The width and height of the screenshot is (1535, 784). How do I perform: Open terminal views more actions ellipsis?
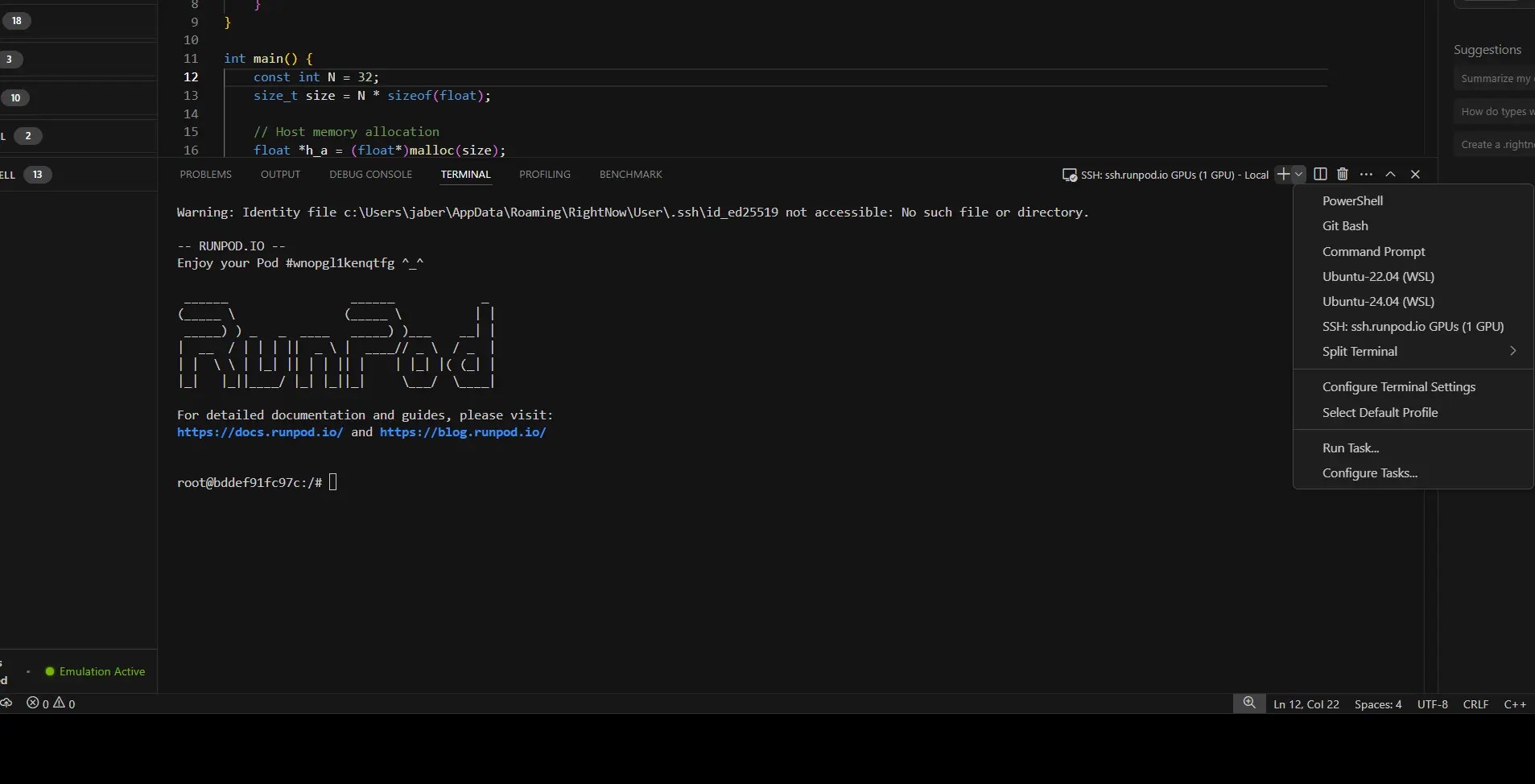[1366, 174]
